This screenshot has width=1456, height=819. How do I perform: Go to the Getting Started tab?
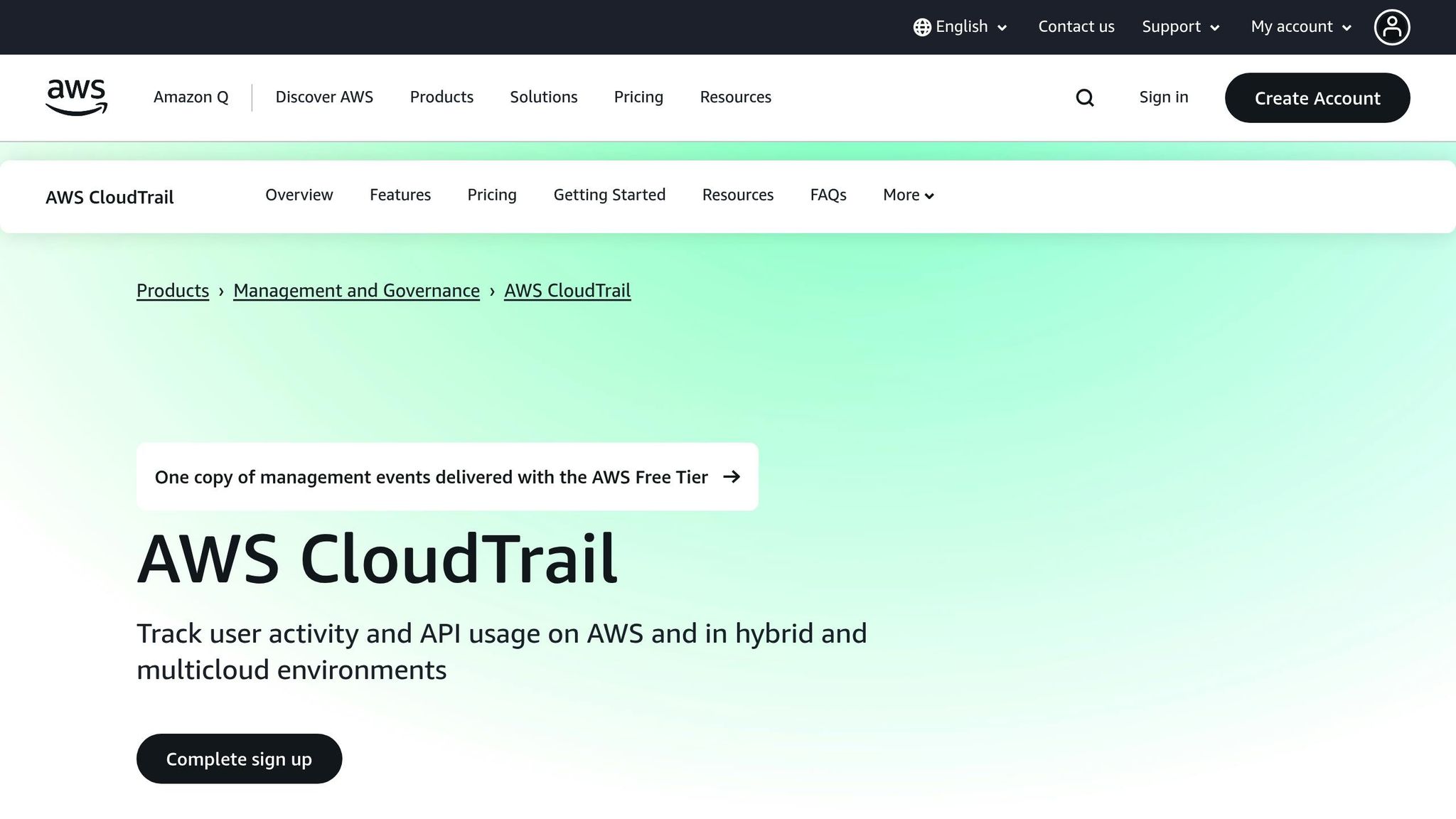click(x=609, y=195)
